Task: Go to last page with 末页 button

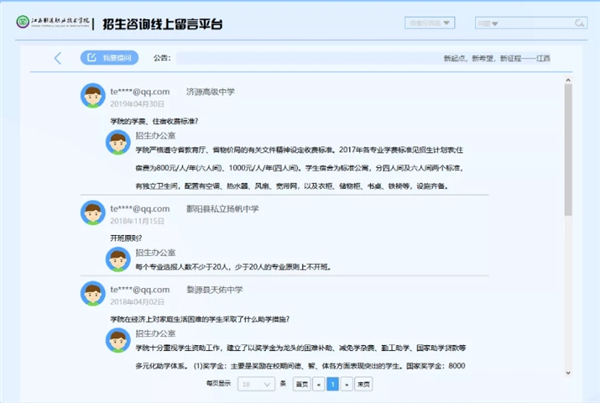Action: 364,384
